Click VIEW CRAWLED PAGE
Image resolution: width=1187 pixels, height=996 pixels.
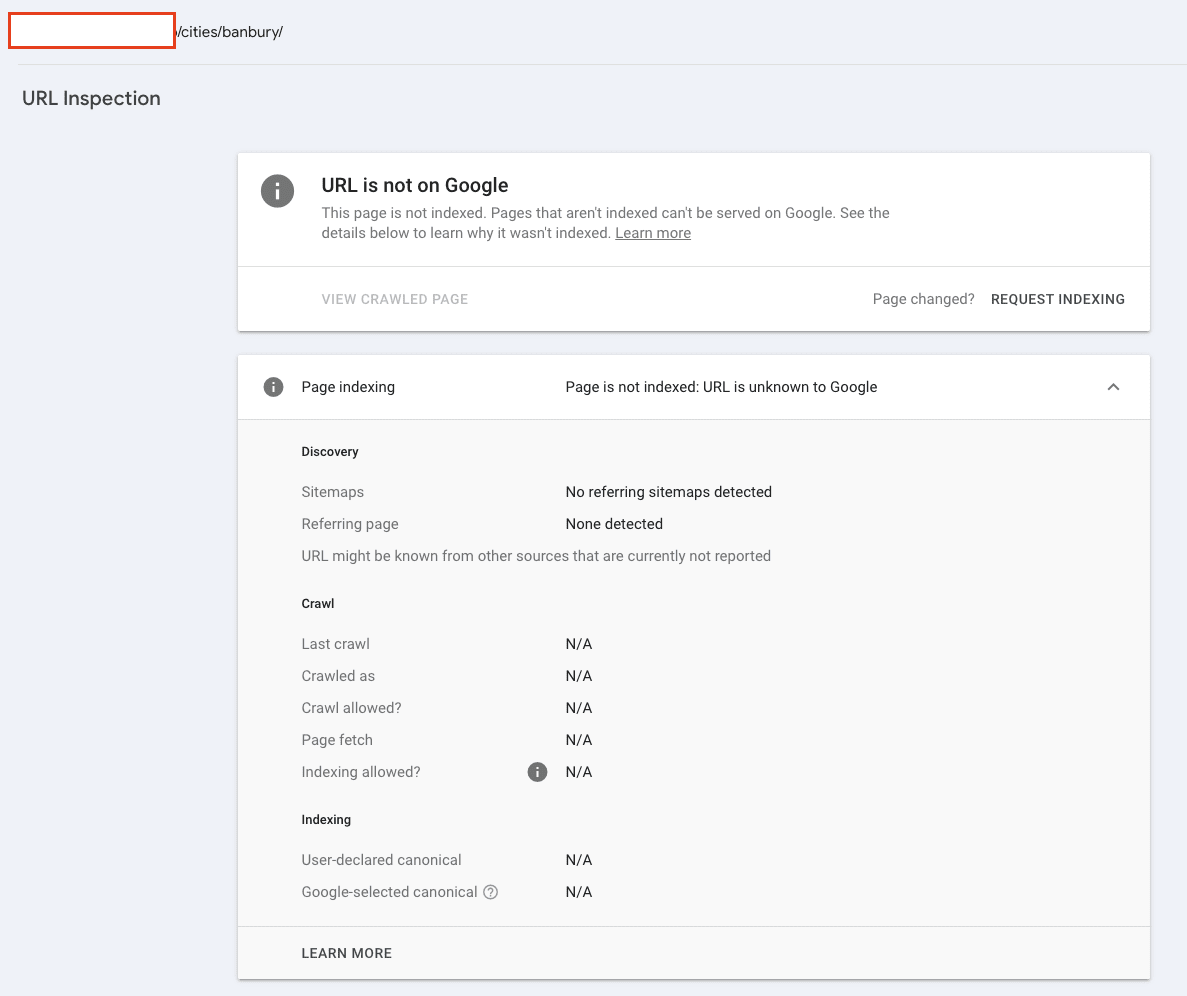pyautogui.click(x=395, y=299)
